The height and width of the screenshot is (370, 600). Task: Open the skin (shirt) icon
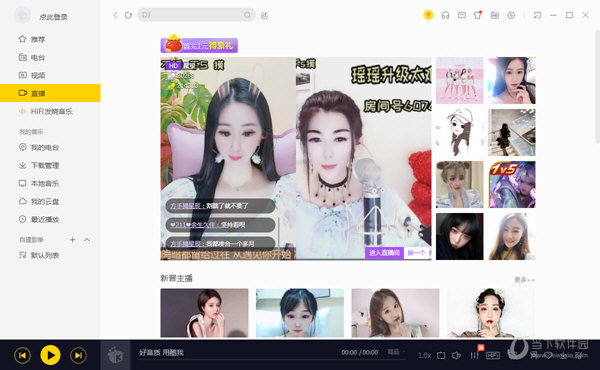pyautogui.click(x=478, y=15)
